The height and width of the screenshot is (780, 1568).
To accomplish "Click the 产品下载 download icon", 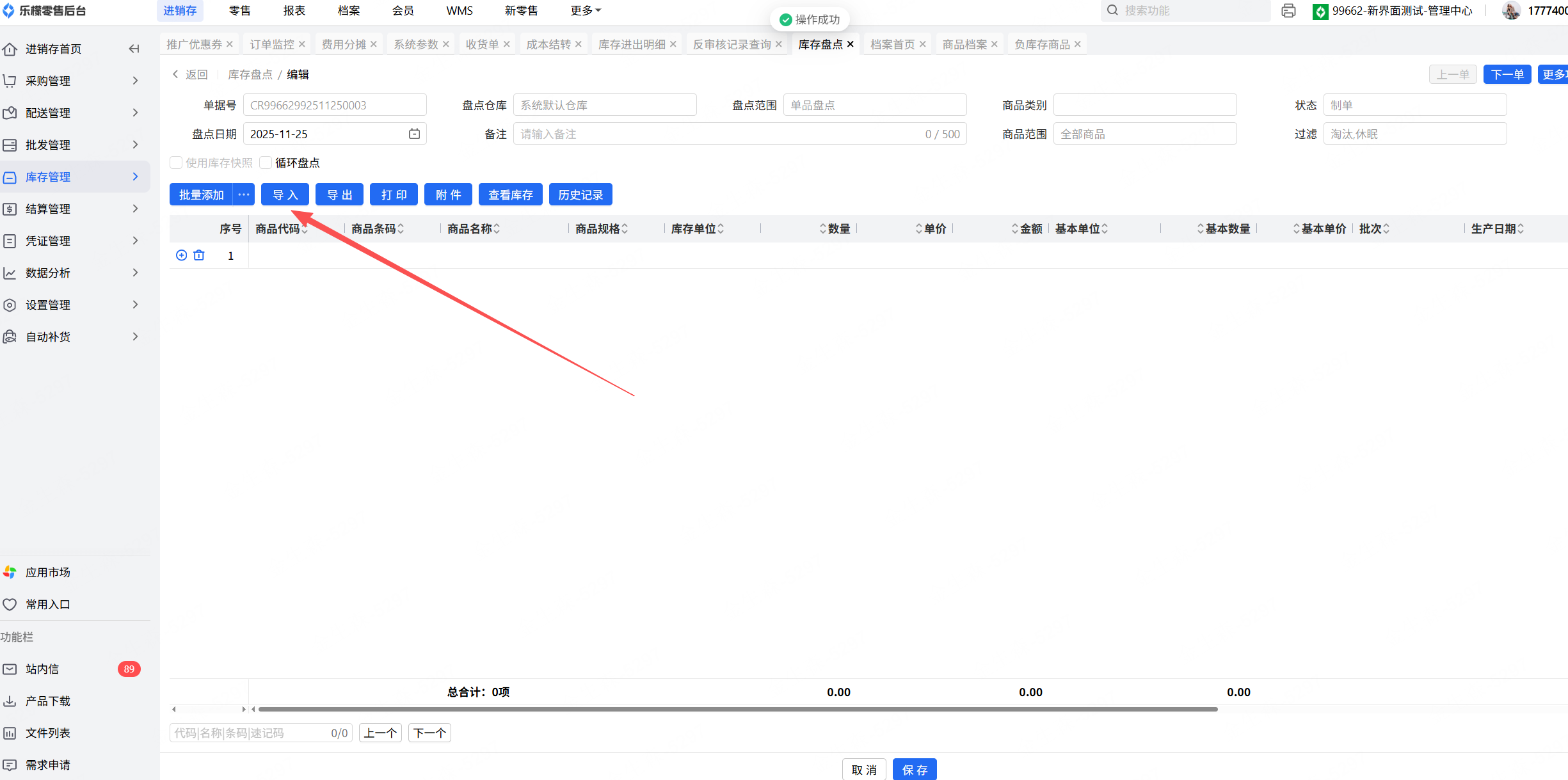I will click(x=10, y=701).
